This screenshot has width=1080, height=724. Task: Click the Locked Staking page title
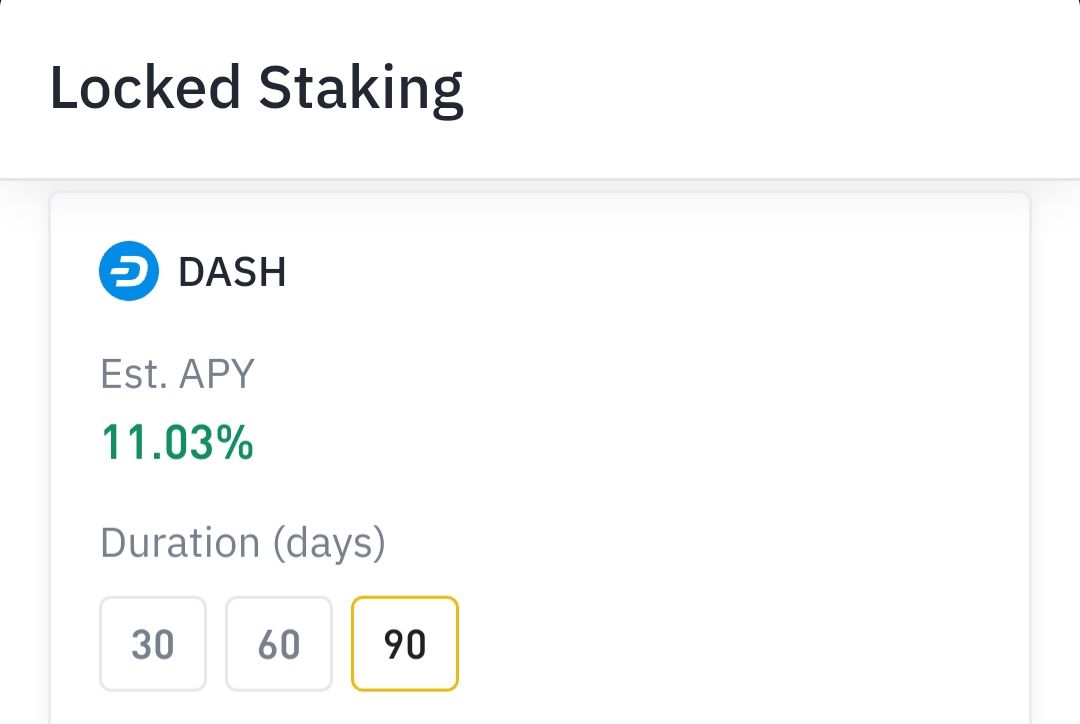256,88
